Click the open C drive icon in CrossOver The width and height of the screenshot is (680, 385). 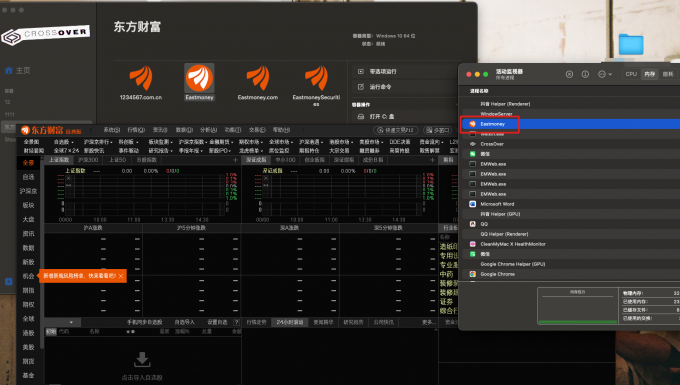point(360,116)
